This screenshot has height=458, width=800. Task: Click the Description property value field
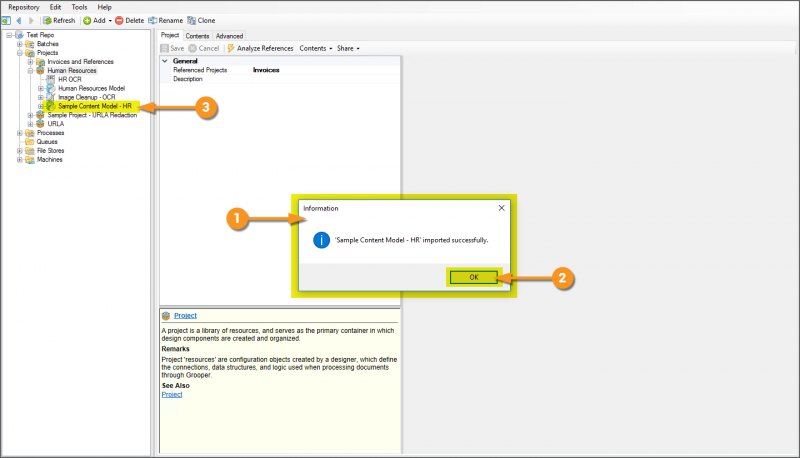tap(325, 79)
